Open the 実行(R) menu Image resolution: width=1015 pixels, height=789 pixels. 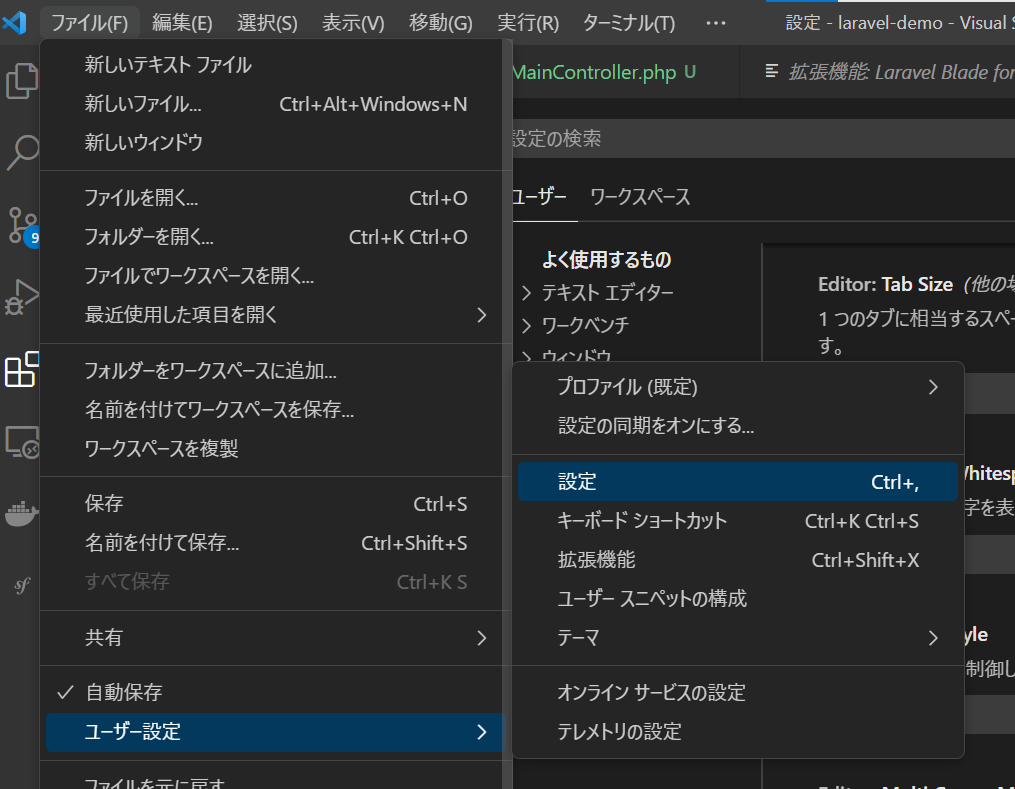point(528,23)
